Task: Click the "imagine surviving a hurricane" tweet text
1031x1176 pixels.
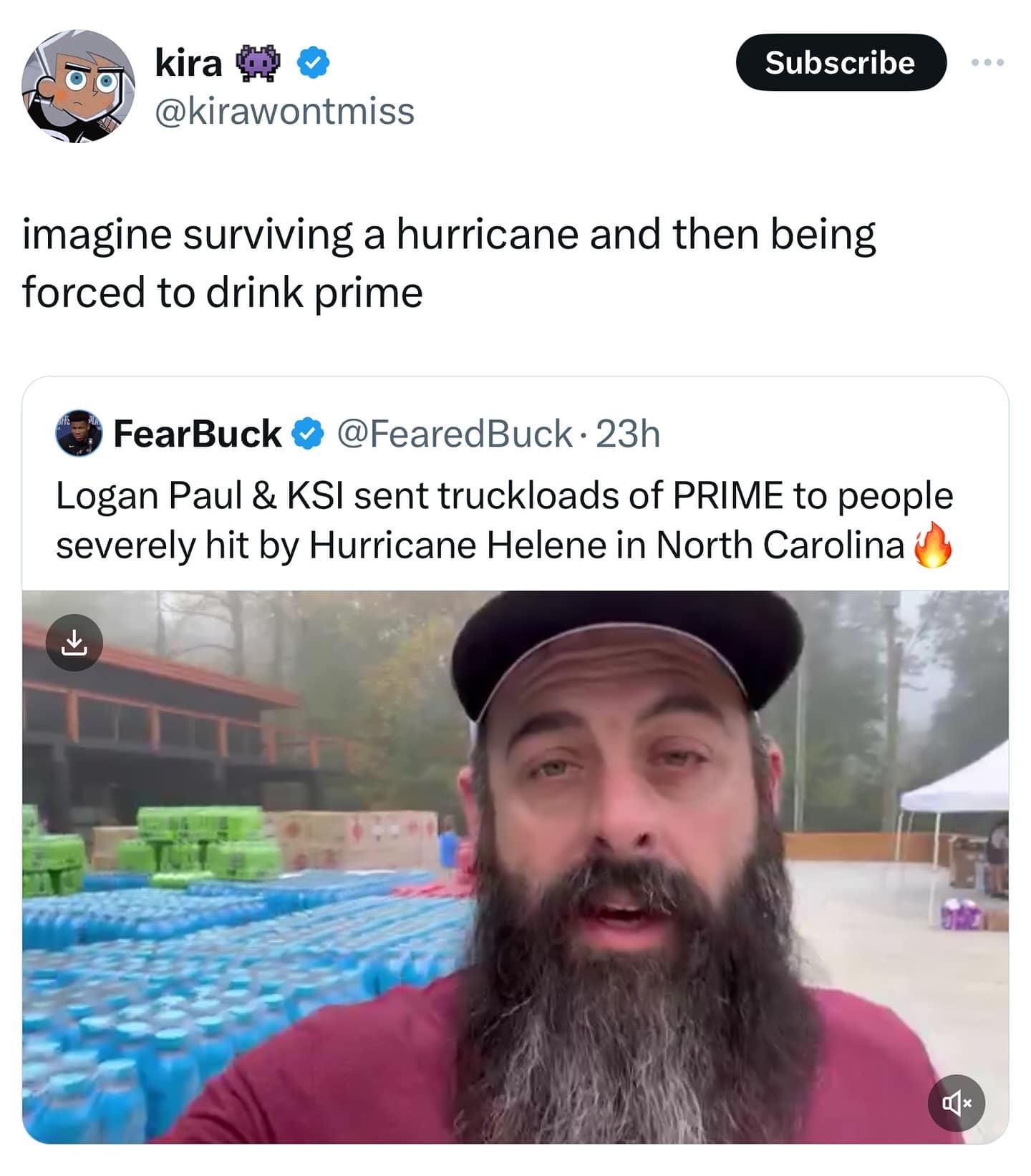Action: tap(448, 235)
